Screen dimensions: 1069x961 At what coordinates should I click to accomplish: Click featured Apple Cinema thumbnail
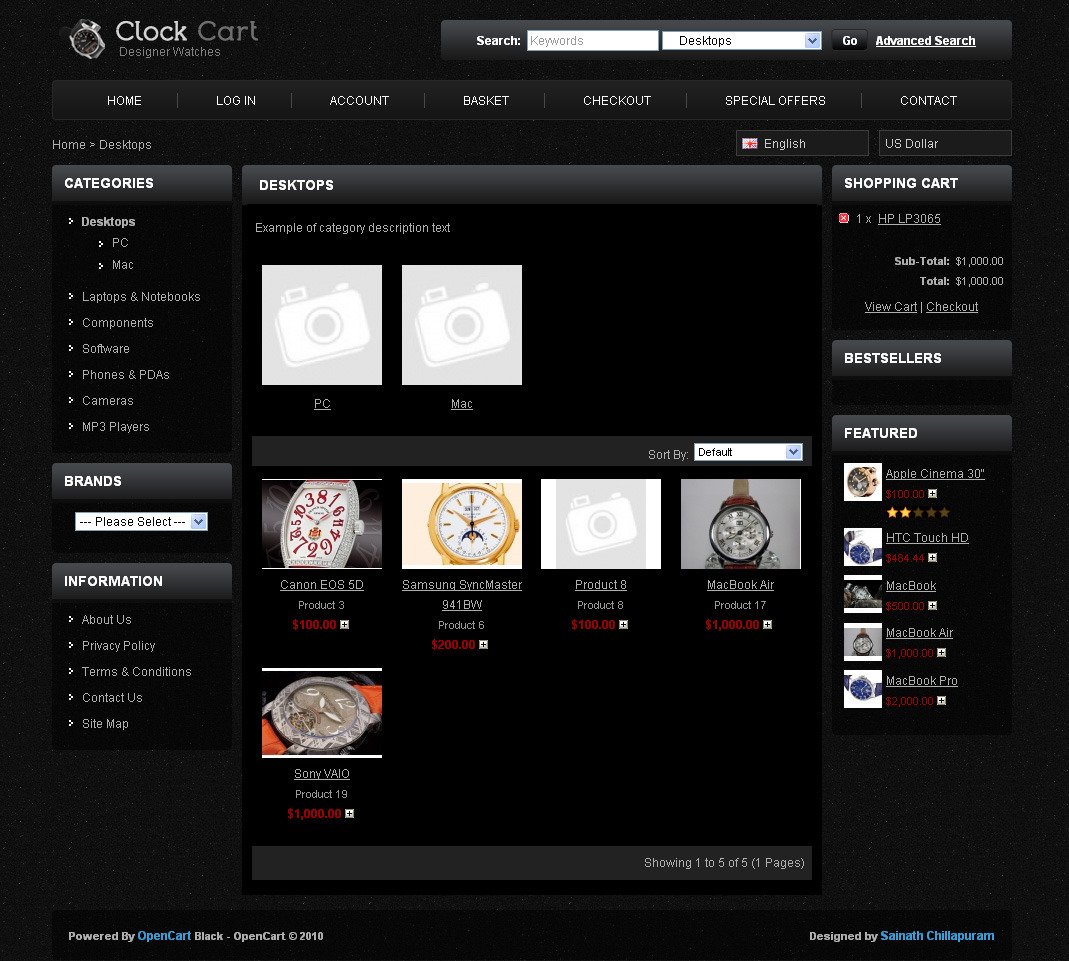tap(862, 482)
